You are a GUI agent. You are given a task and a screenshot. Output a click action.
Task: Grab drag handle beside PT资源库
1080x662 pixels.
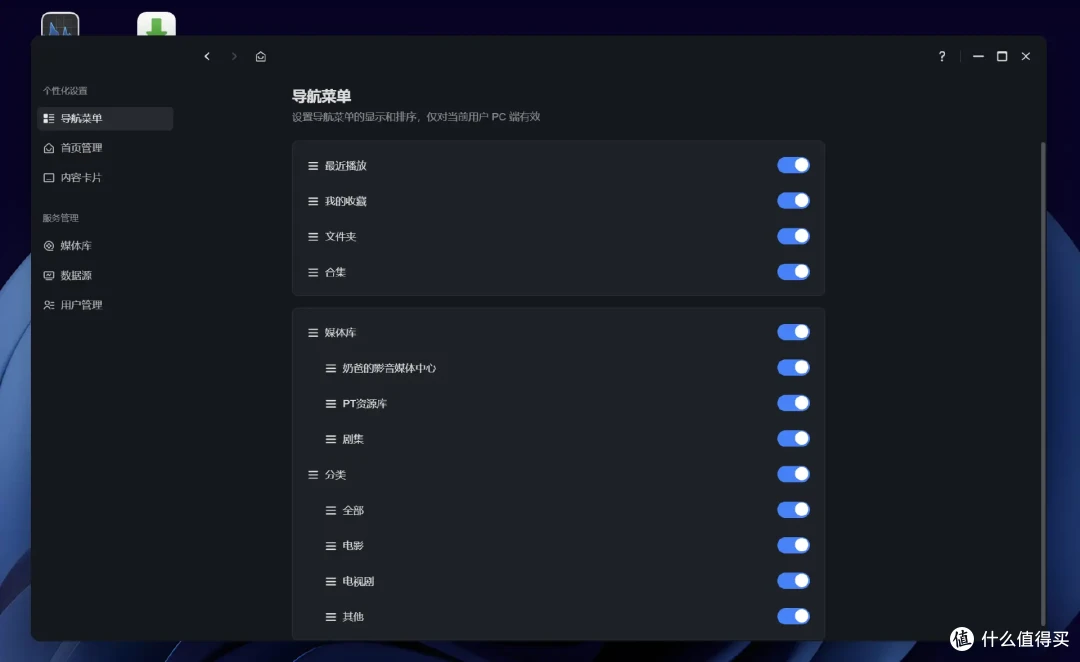click(331, 404)
